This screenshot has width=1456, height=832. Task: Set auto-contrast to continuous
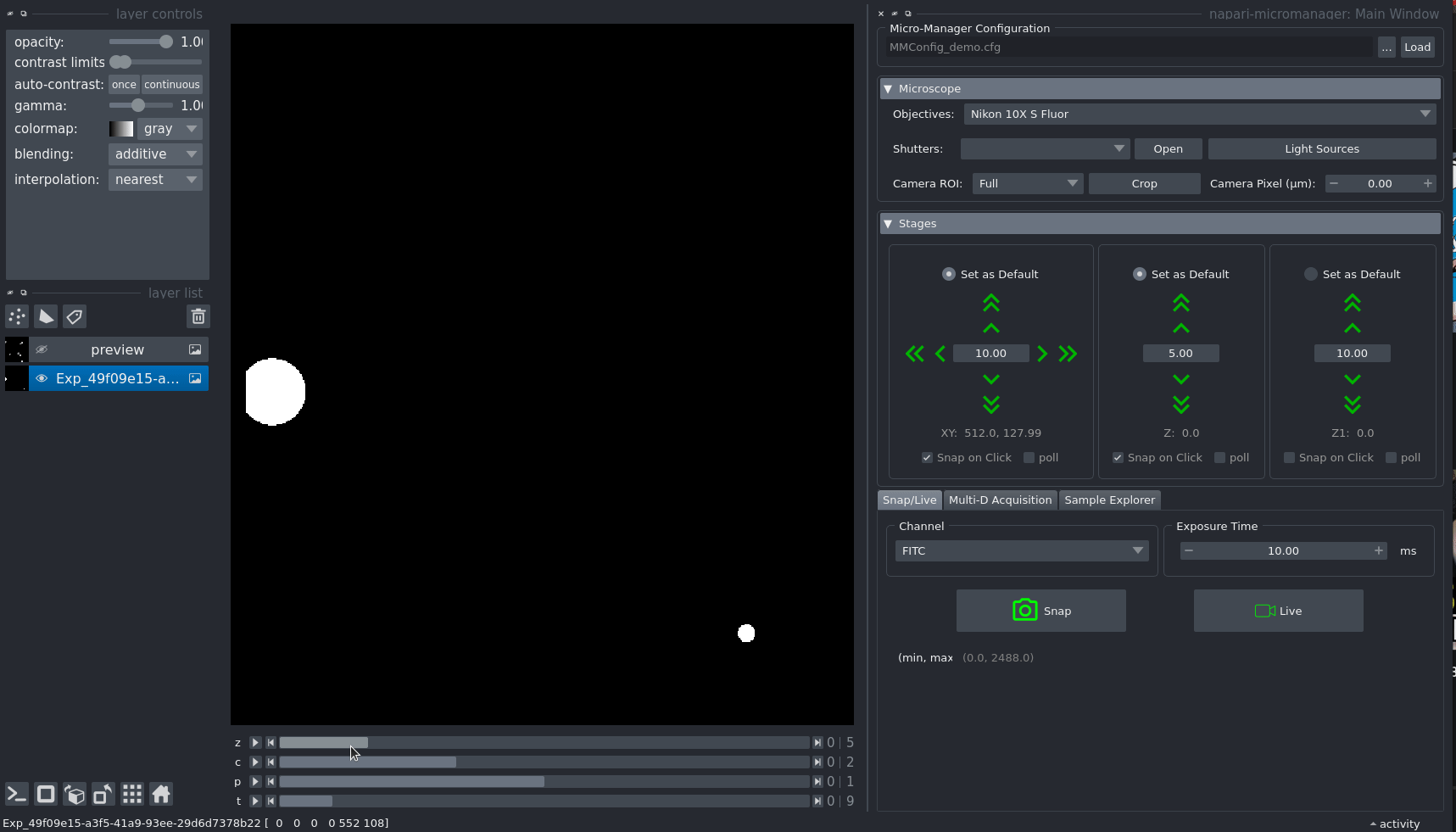172,84
